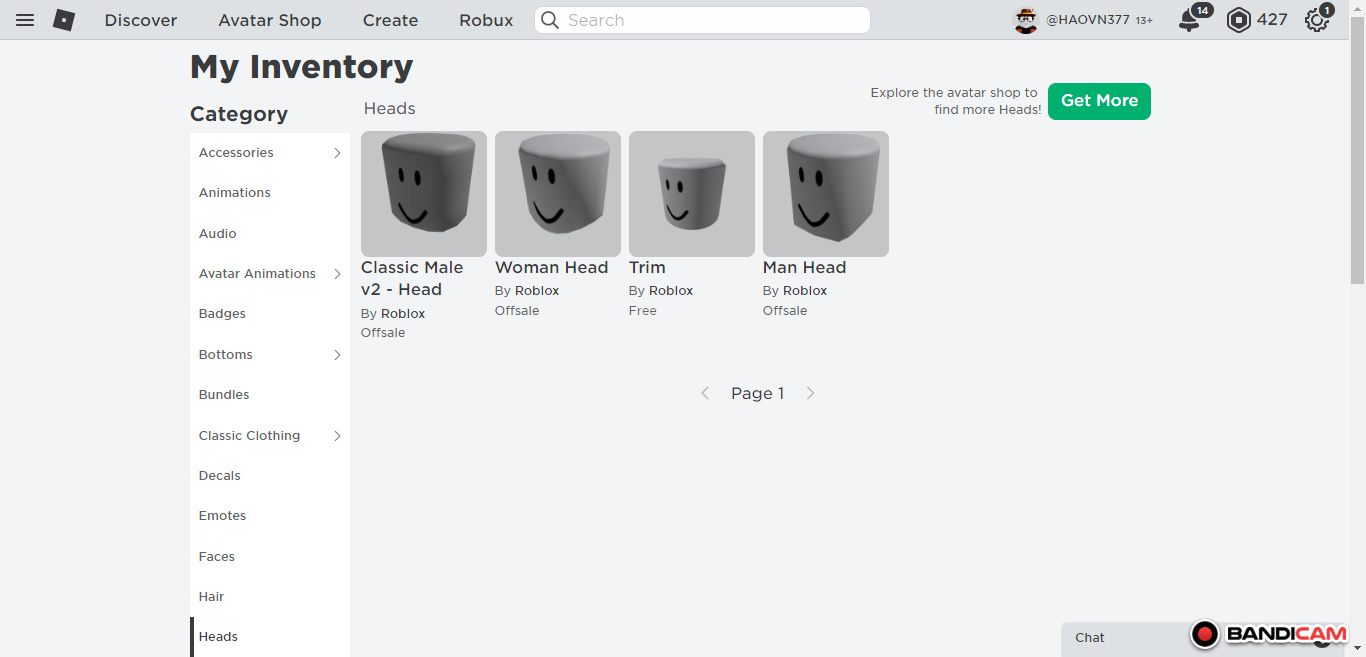Viewport: 1366px width, 657px height.
Task: Click the Robux currency icon
Action: [x=1239, y=20]
